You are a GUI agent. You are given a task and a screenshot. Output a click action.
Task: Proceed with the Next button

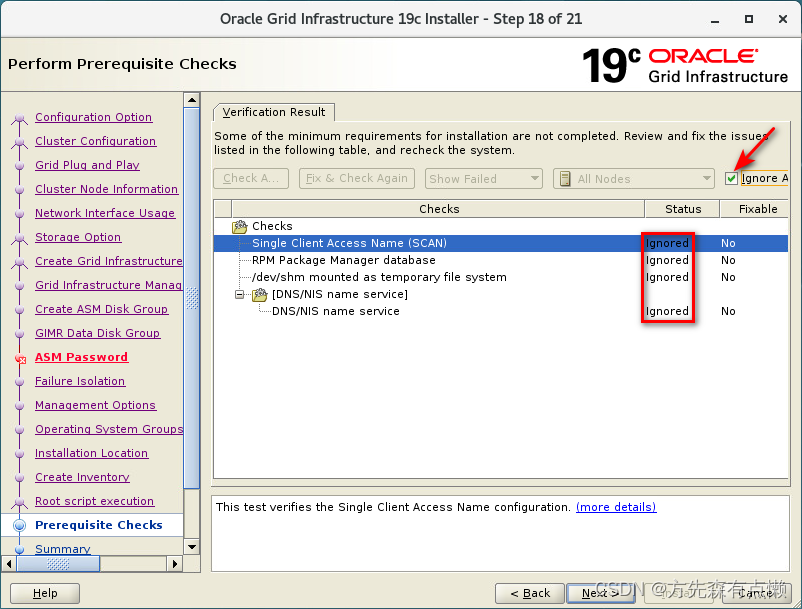601,593
